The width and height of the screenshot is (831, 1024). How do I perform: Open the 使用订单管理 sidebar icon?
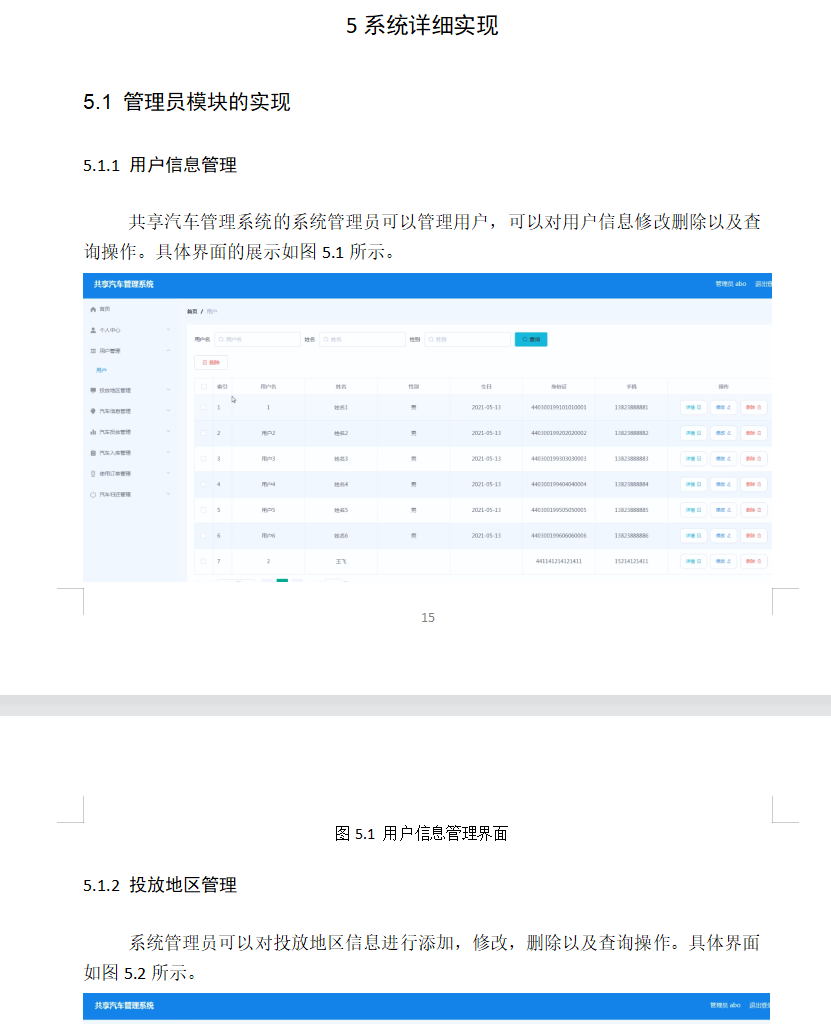(94, 473)
